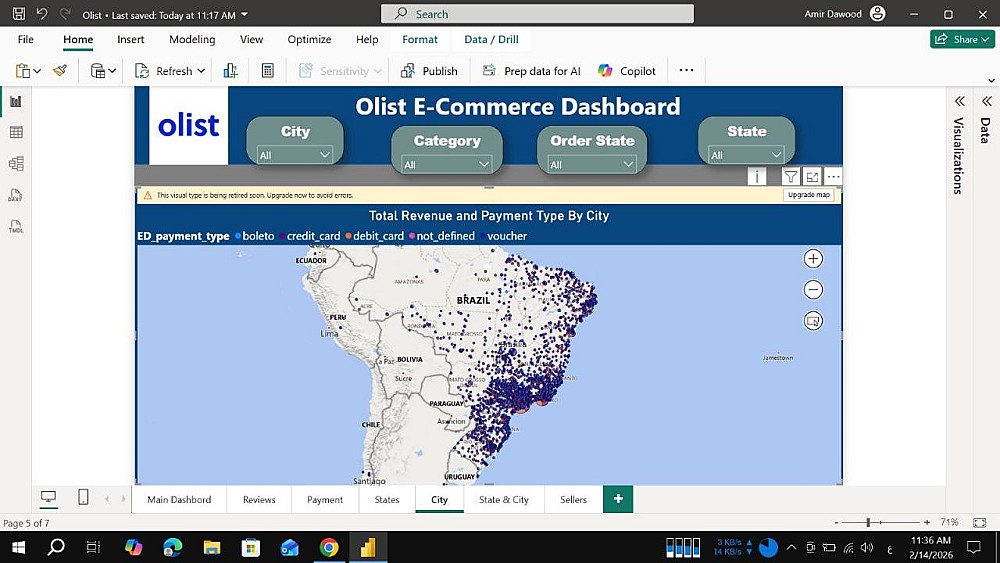The width and height of the screenshot is (1000, 563).
Task: Click the zoom slider handle
Action: coord(868,522)
